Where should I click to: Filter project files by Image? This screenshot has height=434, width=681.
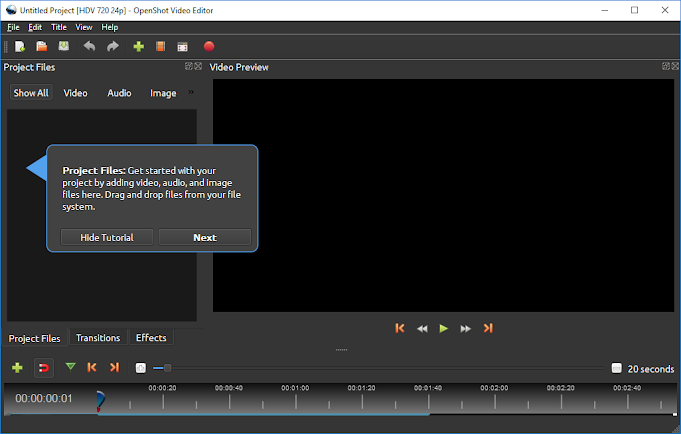pyautogui.click(x=163, y=93)
